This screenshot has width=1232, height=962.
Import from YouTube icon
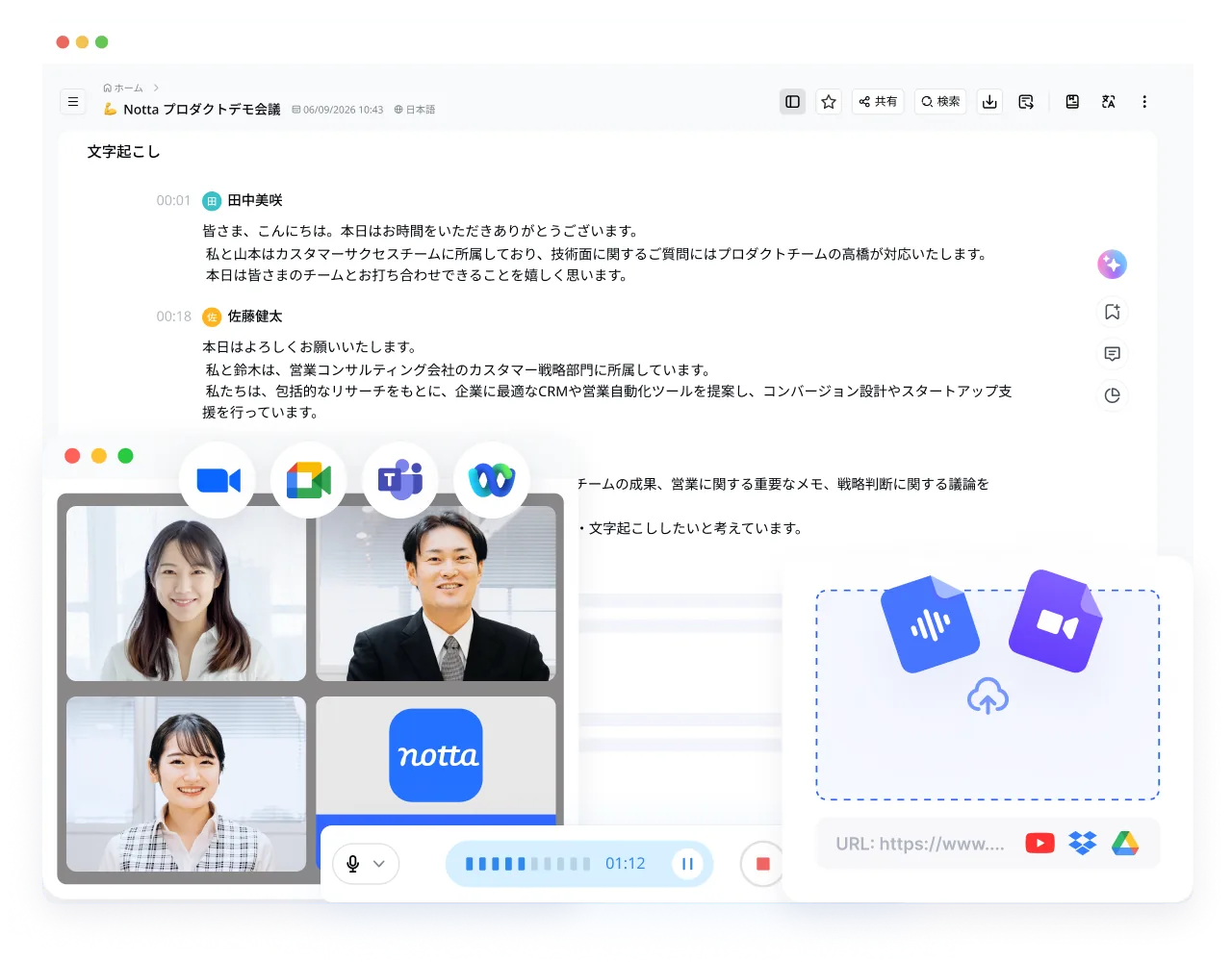[1039, 844]
